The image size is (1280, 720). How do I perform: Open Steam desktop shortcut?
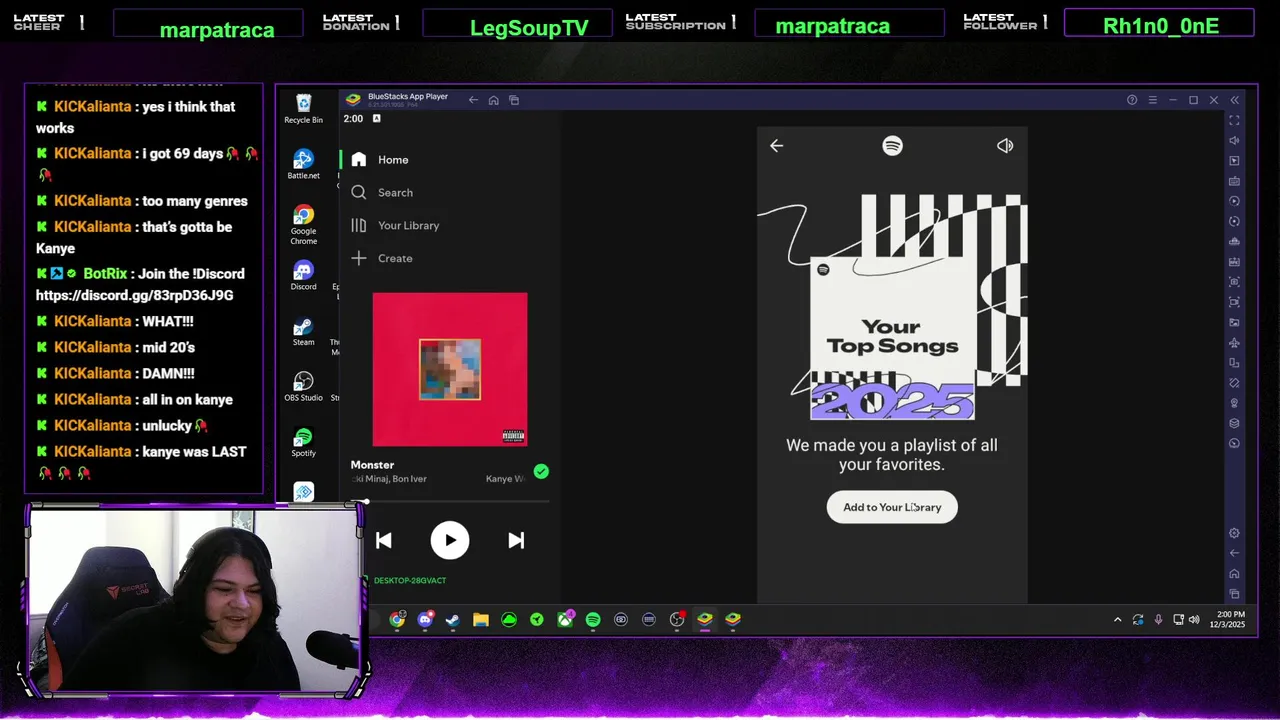coord(303,332)
